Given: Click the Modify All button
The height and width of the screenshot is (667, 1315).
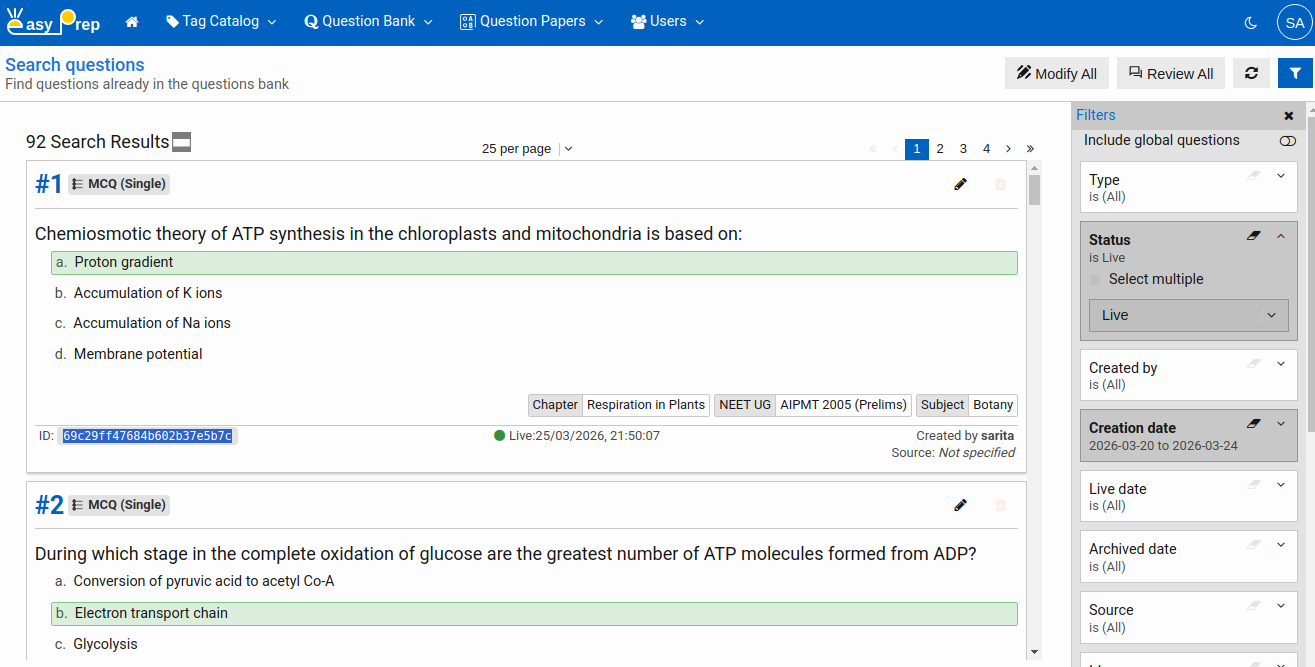Looking at the screenshot, I should pyautogui.click(x=1056, y=72).
